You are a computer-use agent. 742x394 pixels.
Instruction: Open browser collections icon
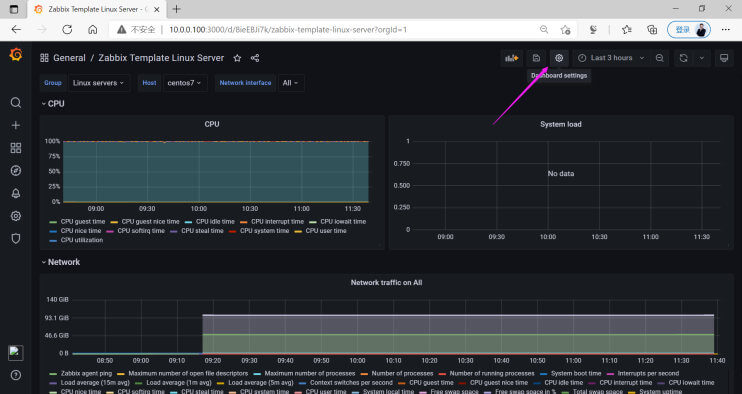[652, 29]
